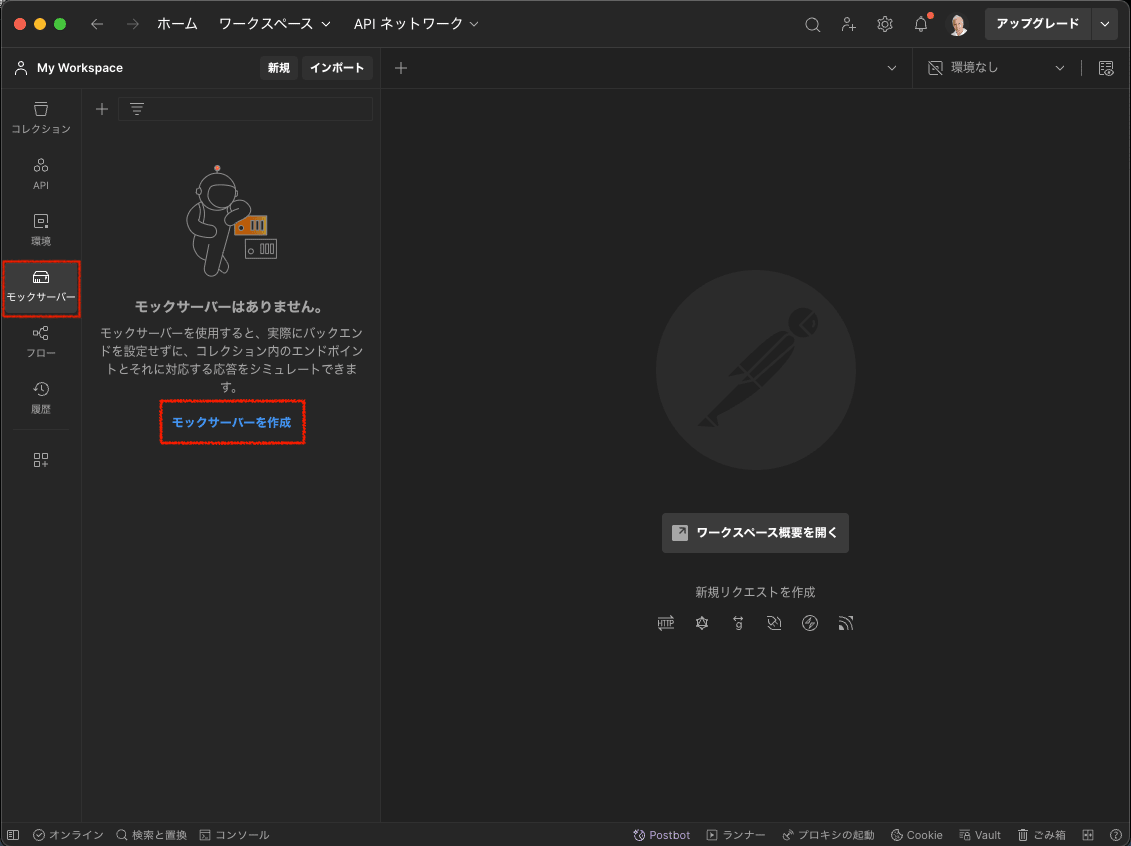
Task: Navigate back with the left arrow
Action: 97,24
